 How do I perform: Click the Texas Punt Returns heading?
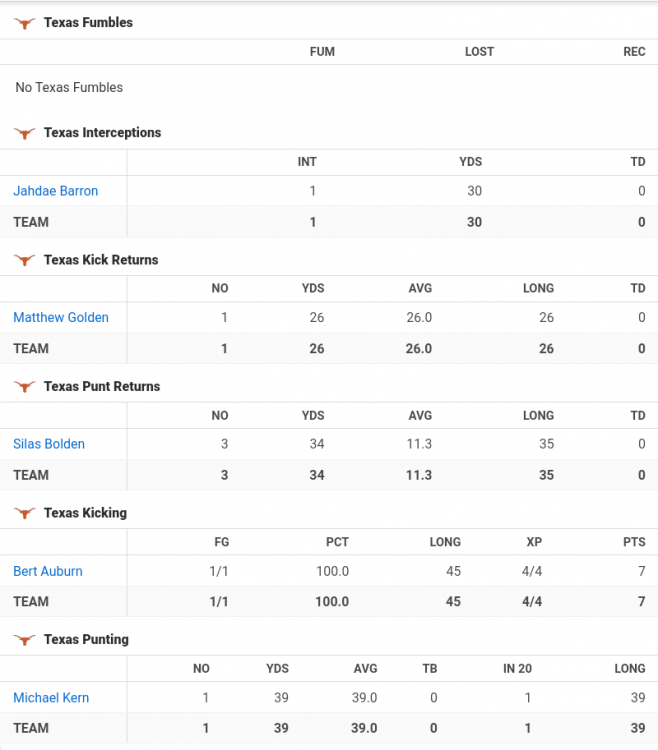(x=102, y=386)
